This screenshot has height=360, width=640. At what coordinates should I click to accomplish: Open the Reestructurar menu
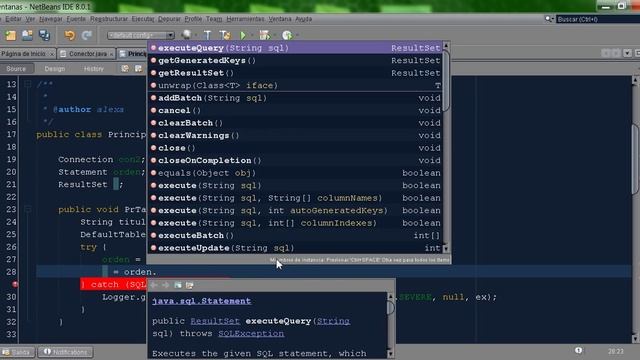(x=109, y=19)
